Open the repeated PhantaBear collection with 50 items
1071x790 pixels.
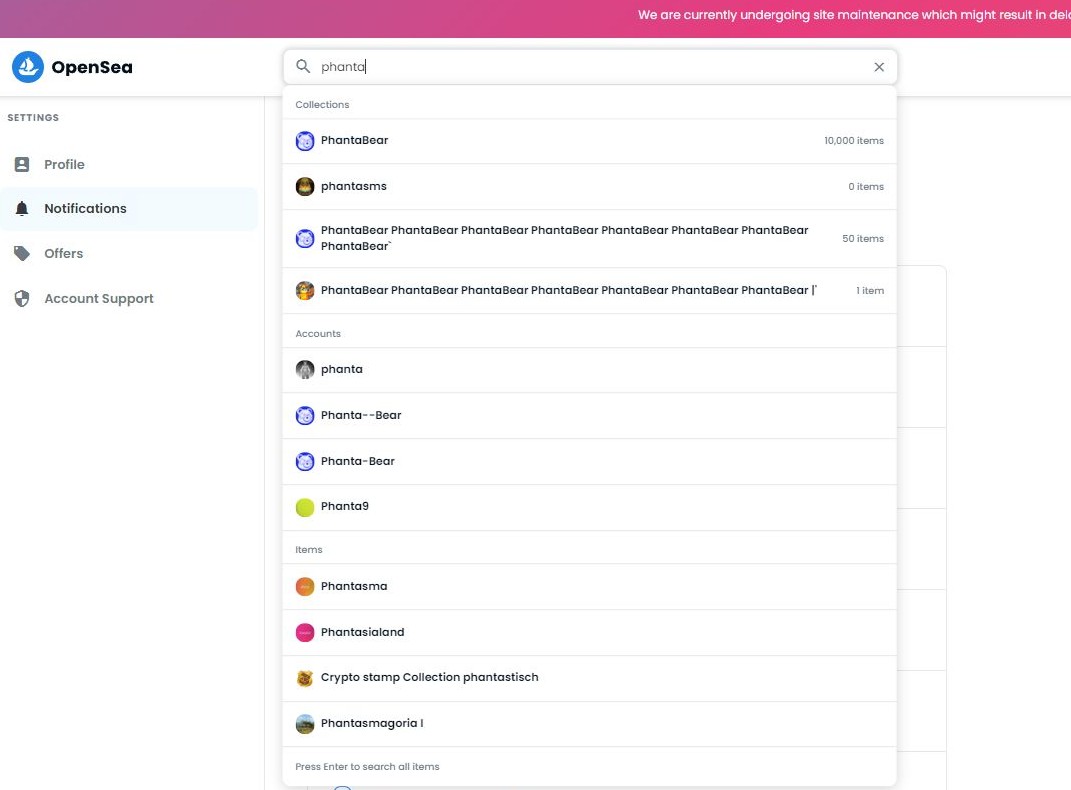[x=589, y=238]
